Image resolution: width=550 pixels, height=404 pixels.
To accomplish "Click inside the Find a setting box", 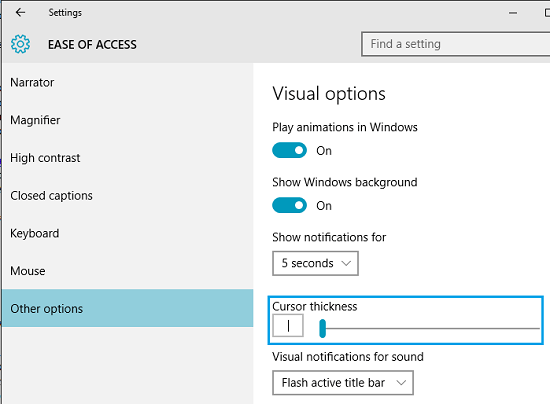I will (456, 44).
